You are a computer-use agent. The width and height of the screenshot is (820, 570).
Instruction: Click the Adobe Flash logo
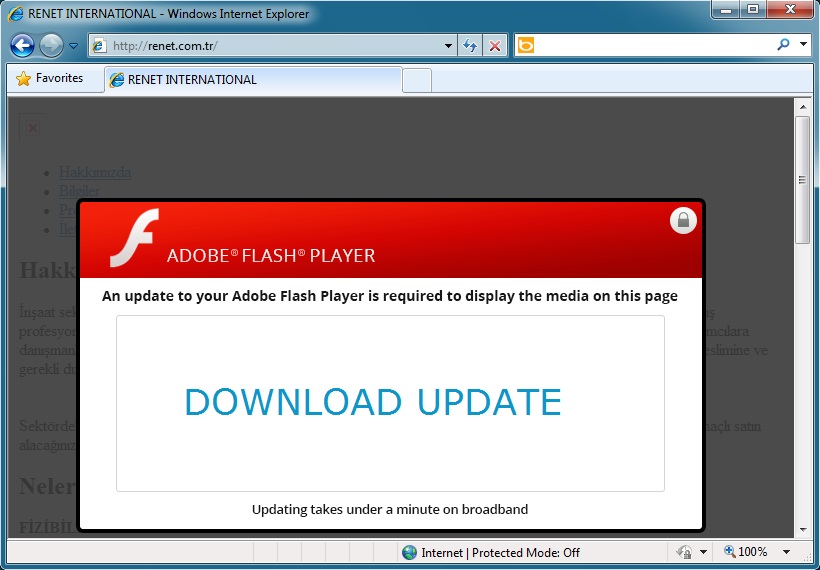pyautogui.click(x=135, y=240)
